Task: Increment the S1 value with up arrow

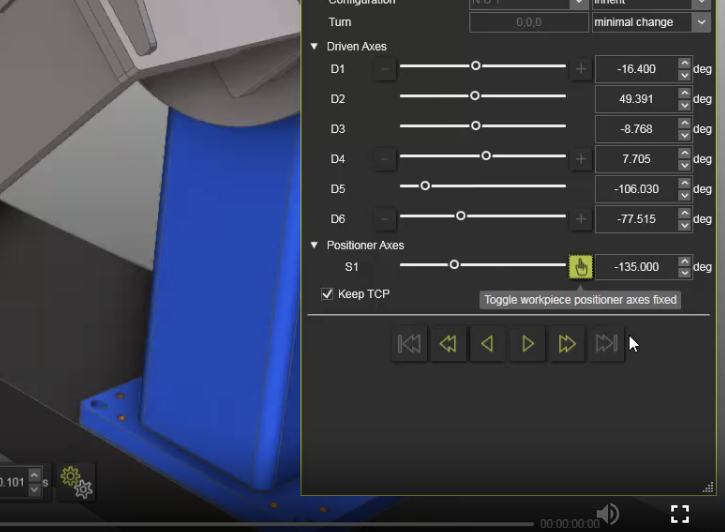Action: pos(684,261)
